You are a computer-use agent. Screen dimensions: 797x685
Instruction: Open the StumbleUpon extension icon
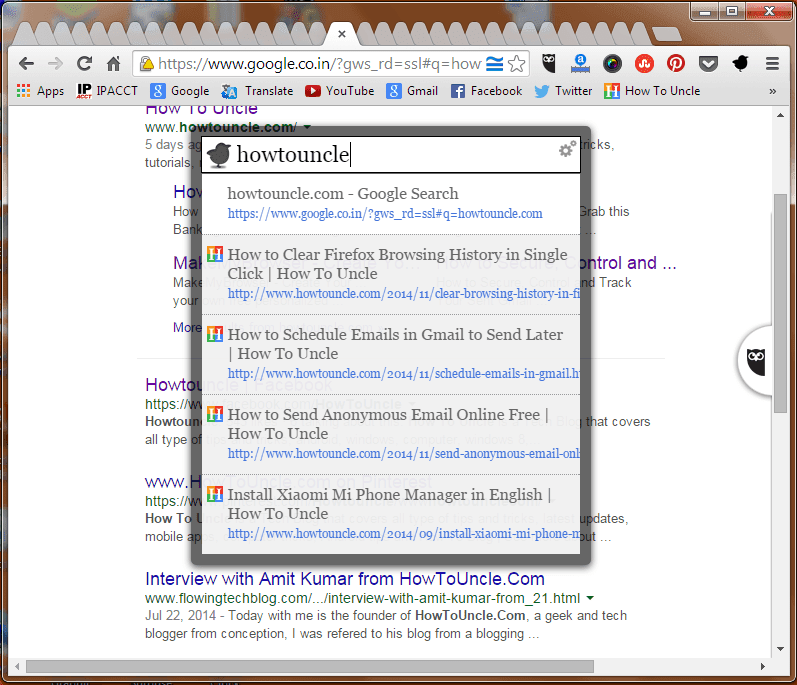coord(644,64)
